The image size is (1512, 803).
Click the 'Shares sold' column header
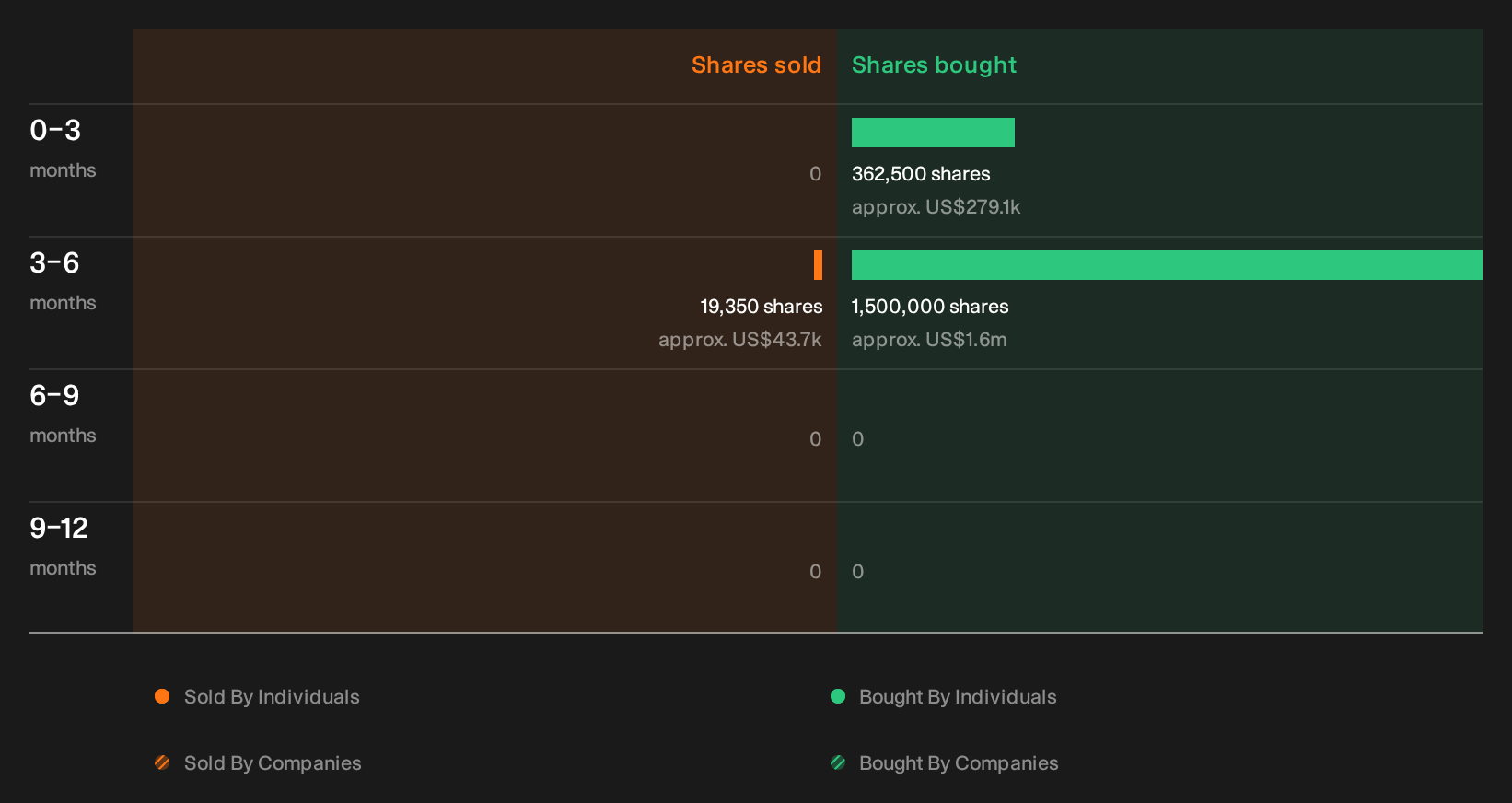tap(756, 65)
